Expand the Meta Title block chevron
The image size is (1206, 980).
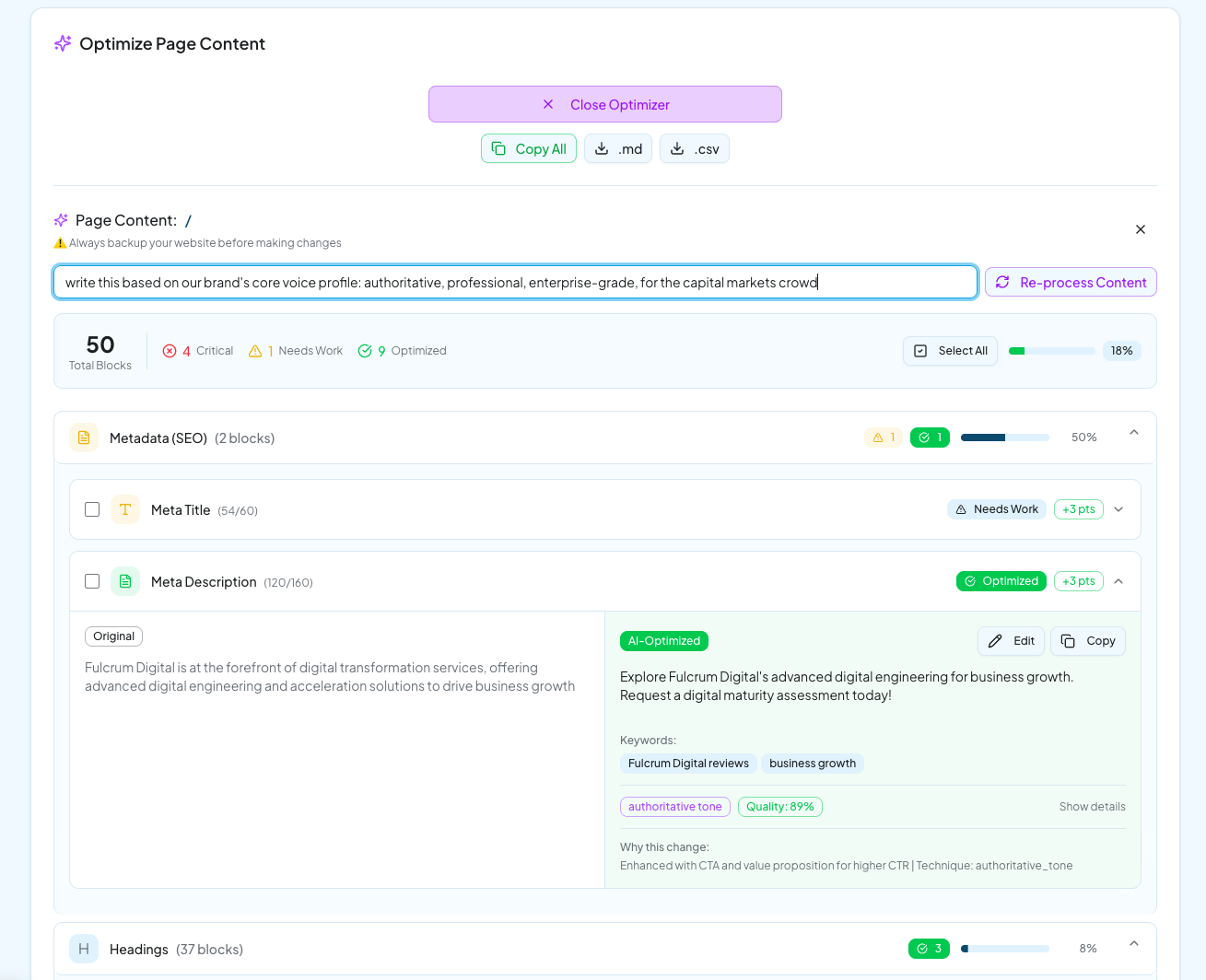[1118, 509]
